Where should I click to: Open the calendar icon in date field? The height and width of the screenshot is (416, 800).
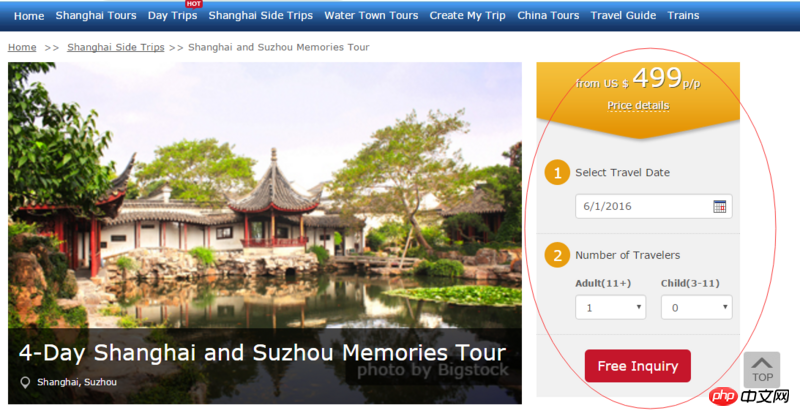coord(719,207)
